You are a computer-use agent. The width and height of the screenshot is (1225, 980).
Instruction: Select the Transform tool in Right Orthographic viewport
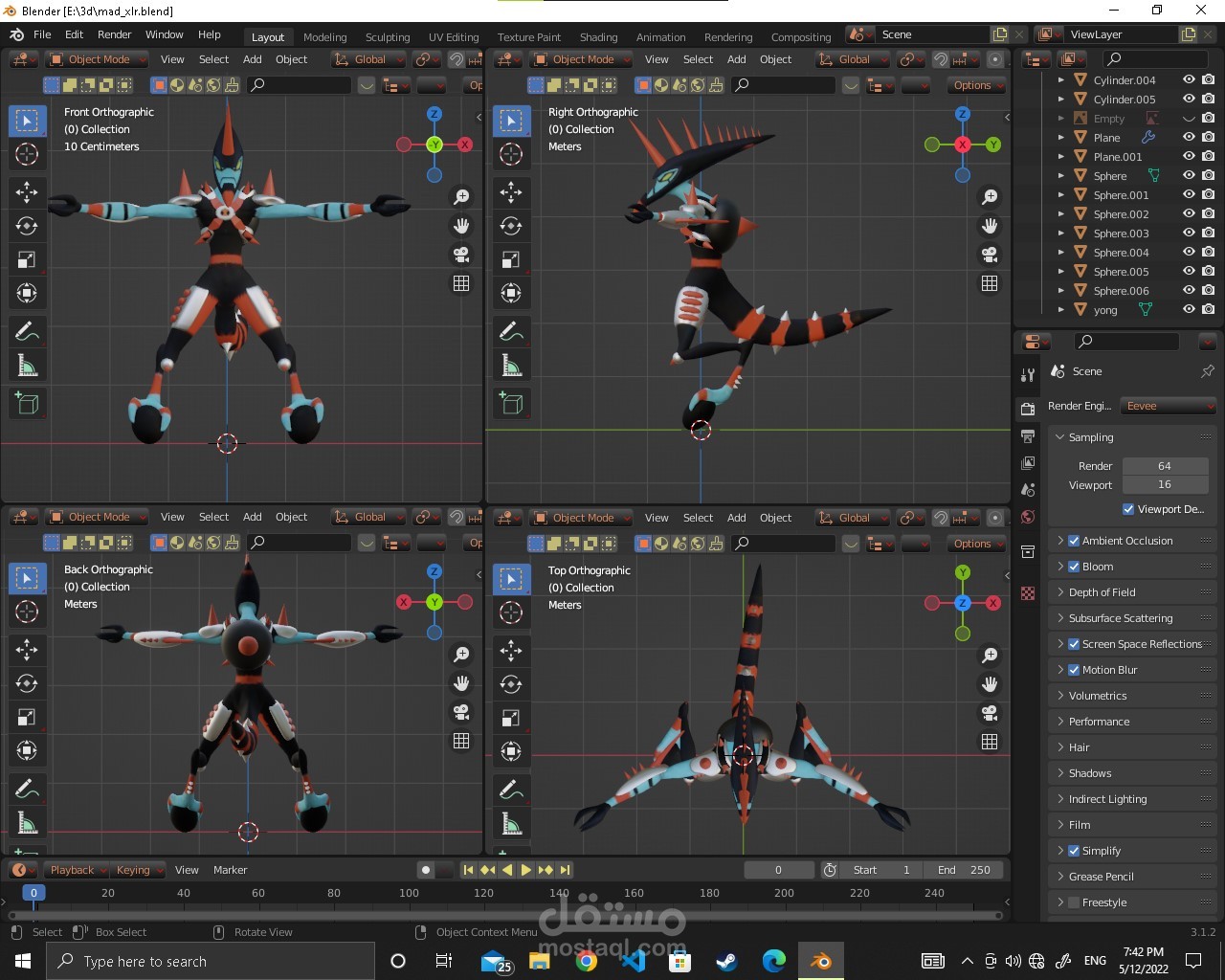(511, 293)
